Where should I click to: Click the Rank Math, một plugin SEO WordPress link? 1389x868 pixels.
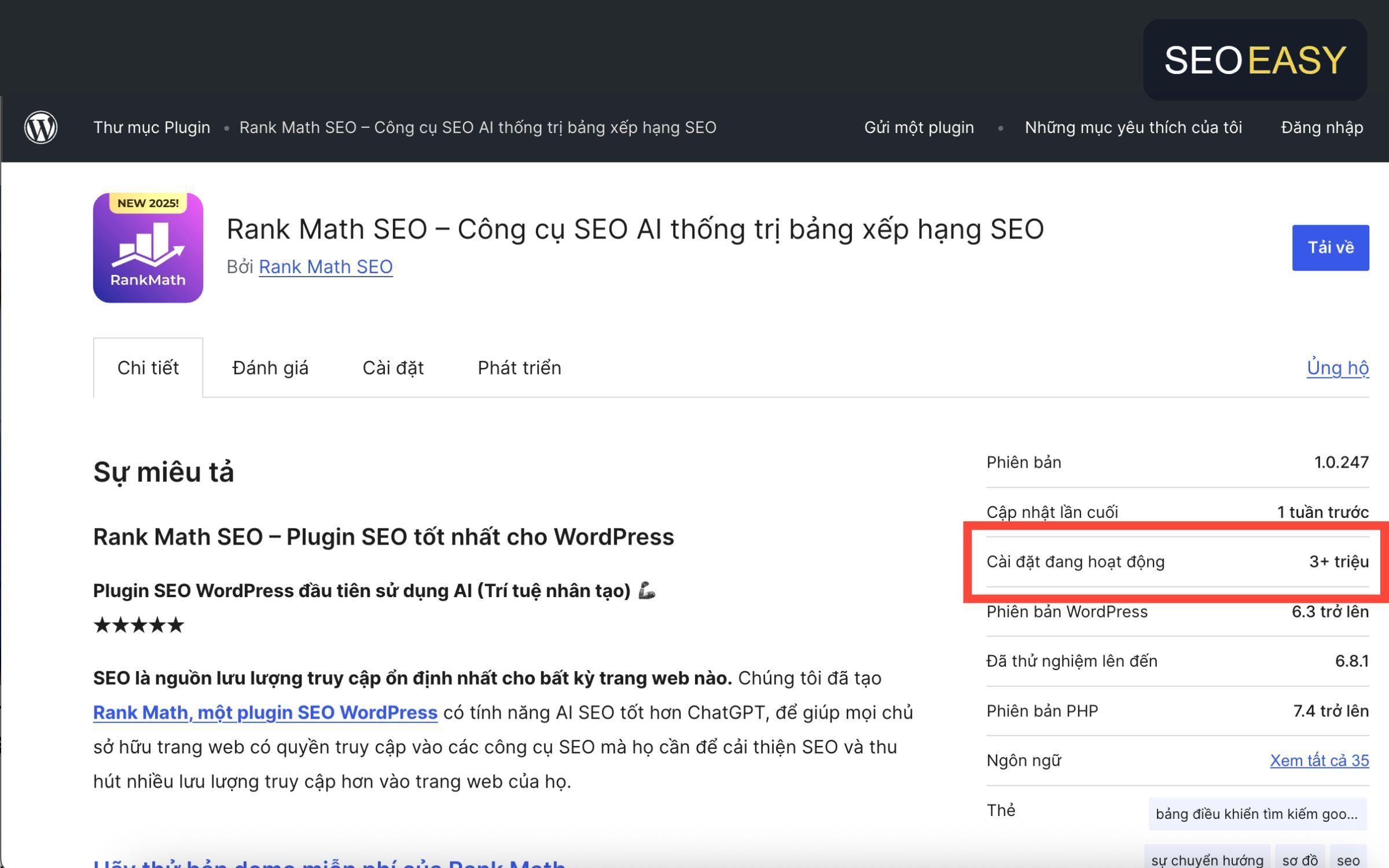pyautogui.click(x=265, y=712)
